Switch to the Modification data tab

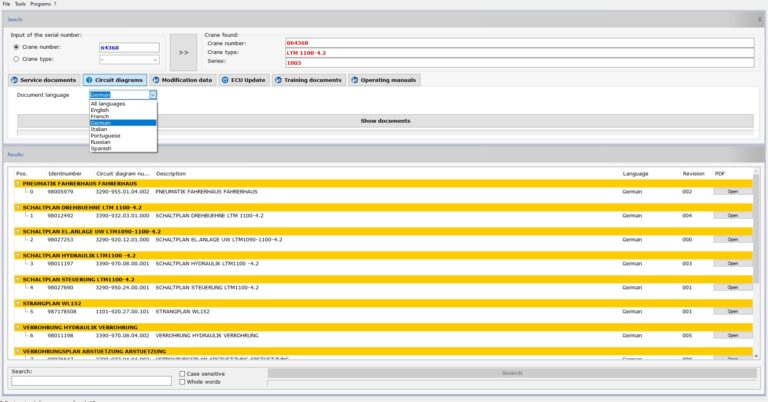182,80
